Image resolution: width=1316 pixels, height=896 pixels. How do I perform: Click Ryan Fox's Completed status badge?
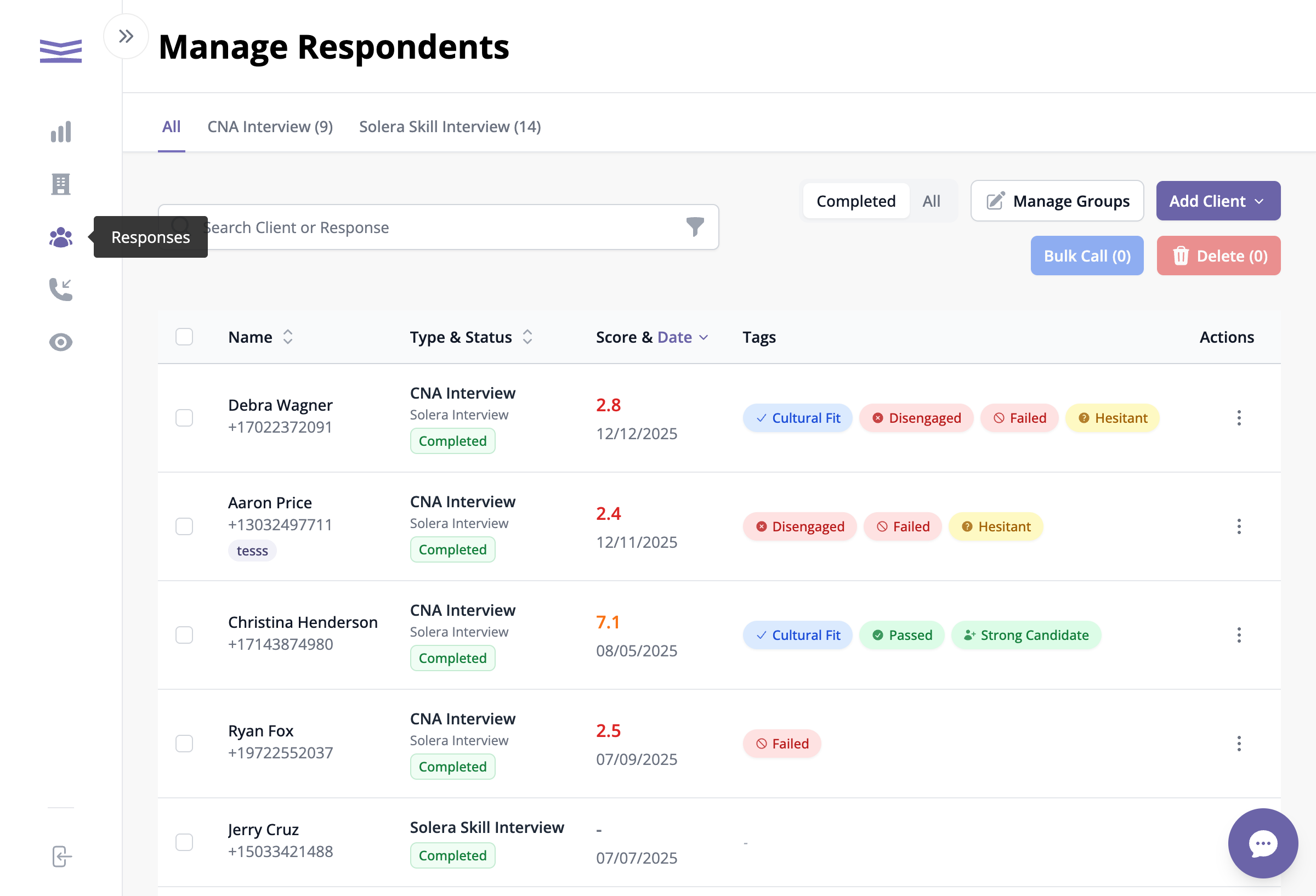tap(452, 766)
